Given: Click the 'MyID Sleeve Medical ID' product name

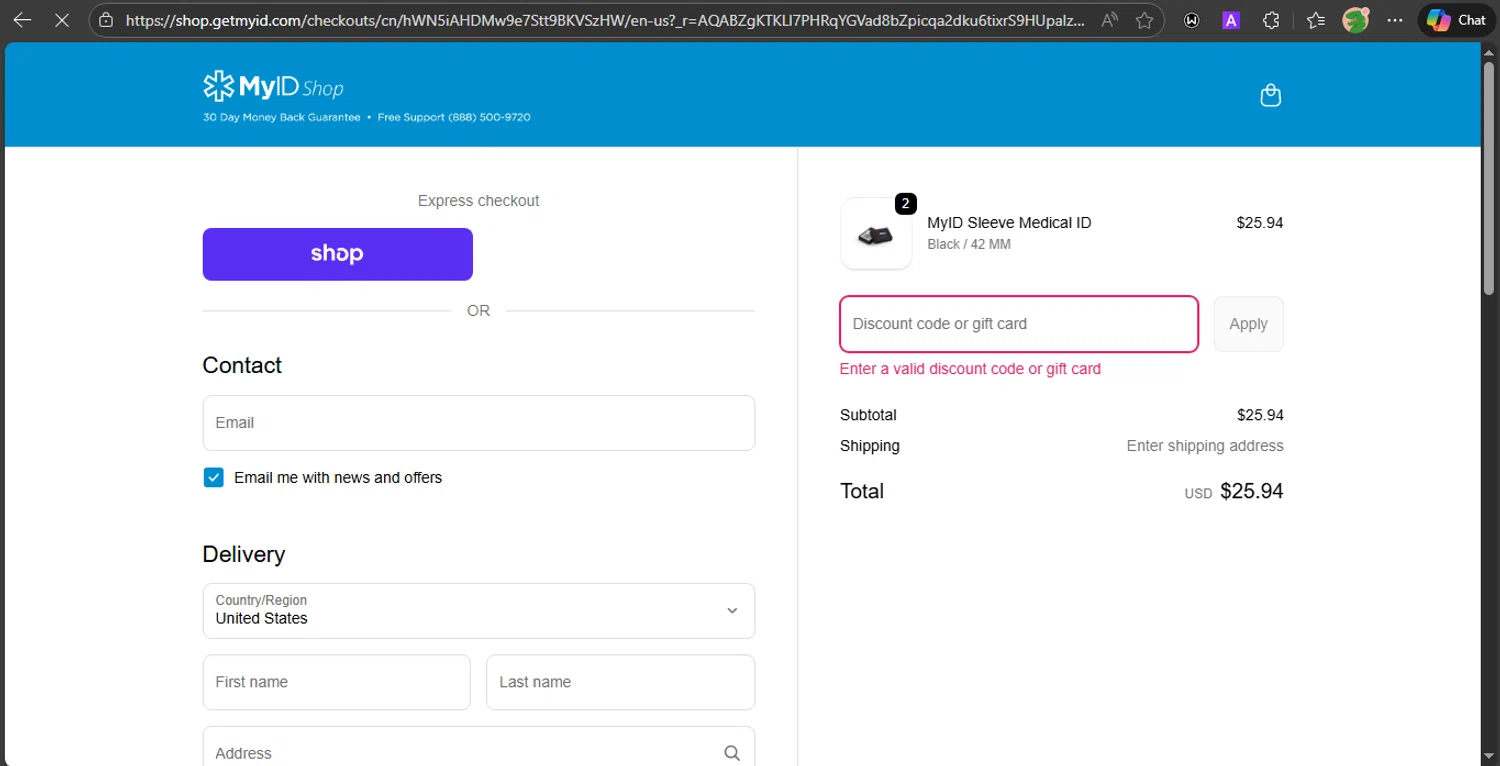Looking at the screenshot, I should point(1009,223).
